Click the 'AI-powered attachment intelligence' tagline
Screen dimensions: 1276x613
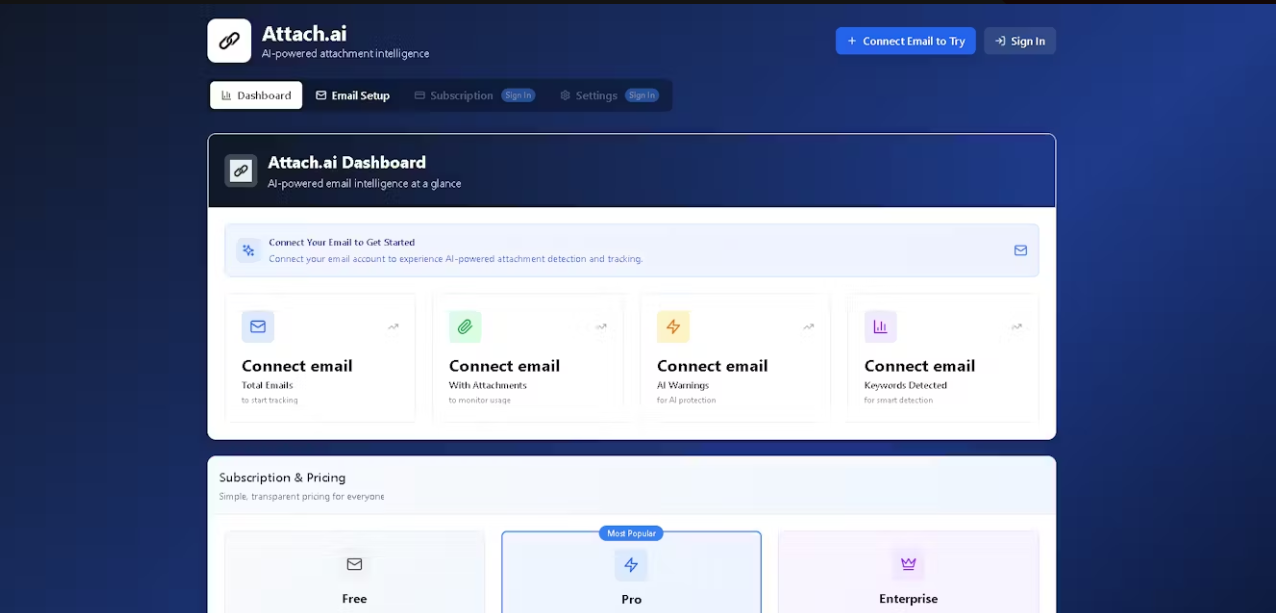345,53
